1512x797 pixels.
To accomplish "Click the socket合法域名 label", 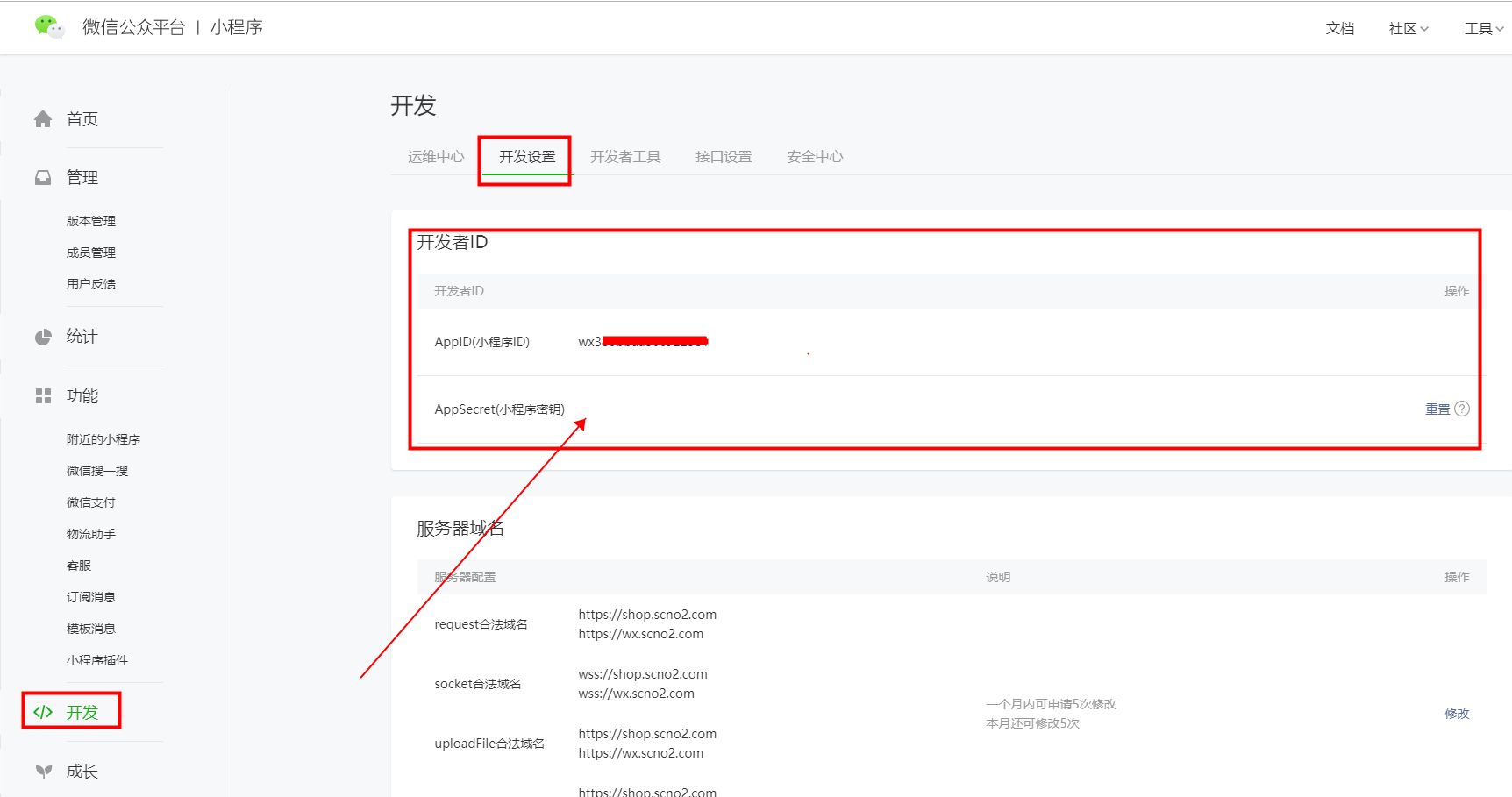I will [x=478, y=684].
